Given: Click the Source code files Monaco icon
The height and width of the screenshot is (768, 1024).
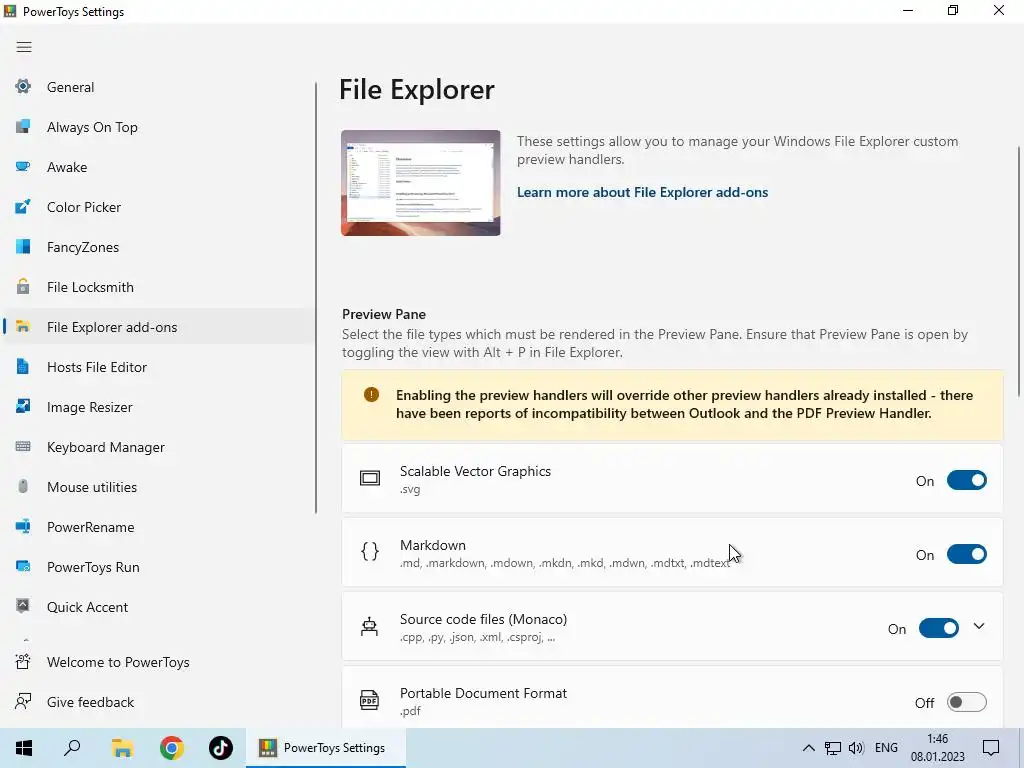Looking at the screenshot, I should click(x=370, y=626).
